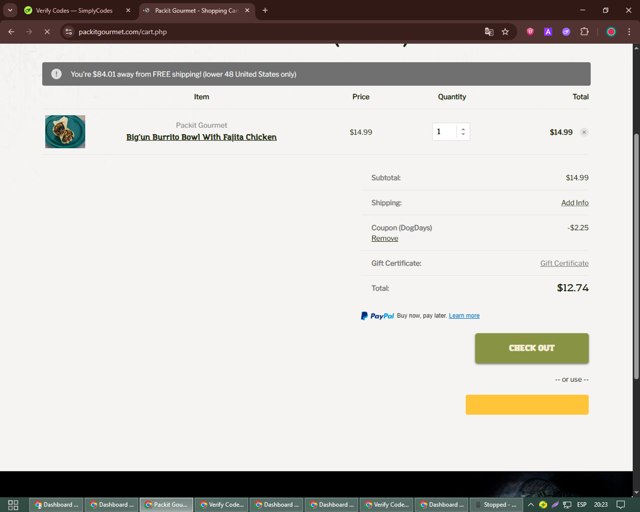The height and width of the screenshot is (512, 640).
Task: Click the PayPal logo
Action: click(x=377, y=316)
